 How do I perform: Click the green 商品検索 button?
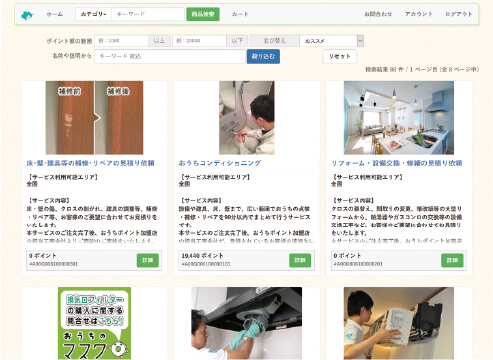(203, 14)
